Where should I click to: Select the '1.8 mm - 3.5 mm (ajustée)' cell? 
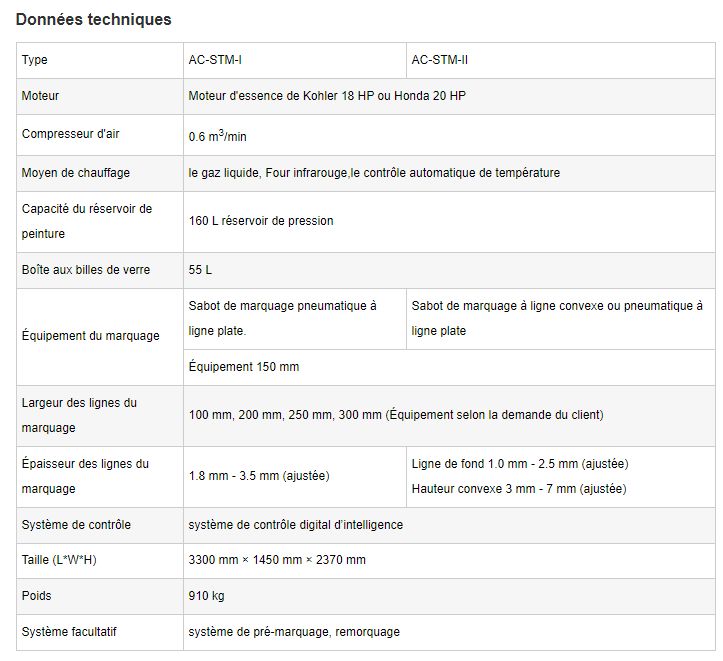(259, 475)
